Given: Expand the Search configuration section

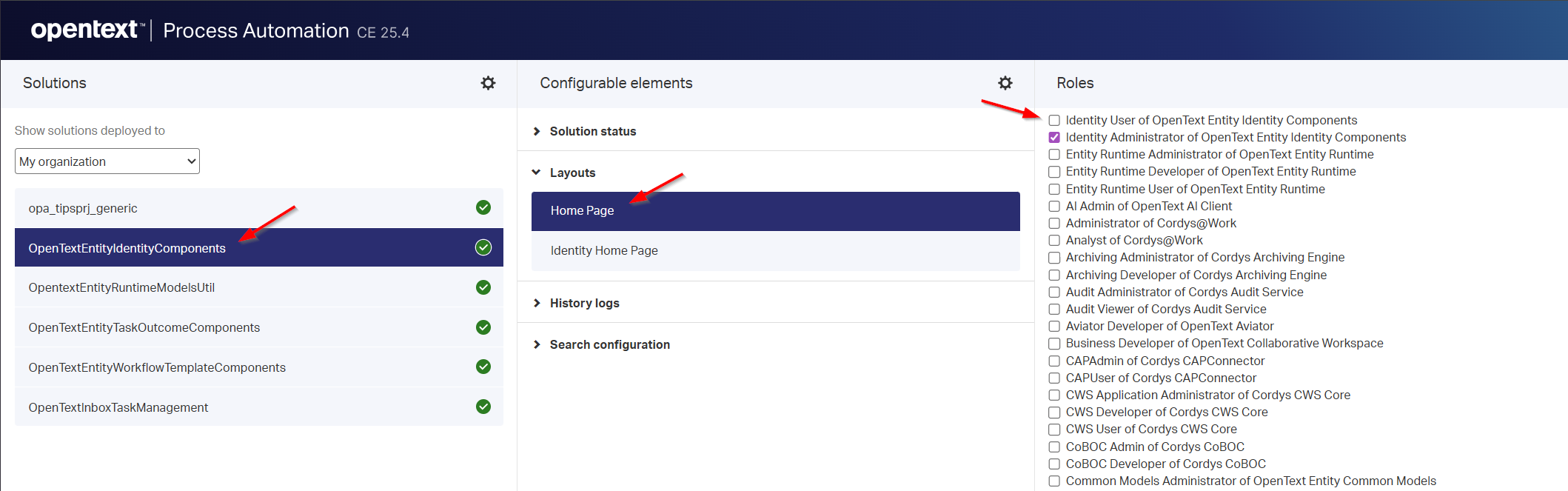Looking at the screenshot, I should pos(609,344).
